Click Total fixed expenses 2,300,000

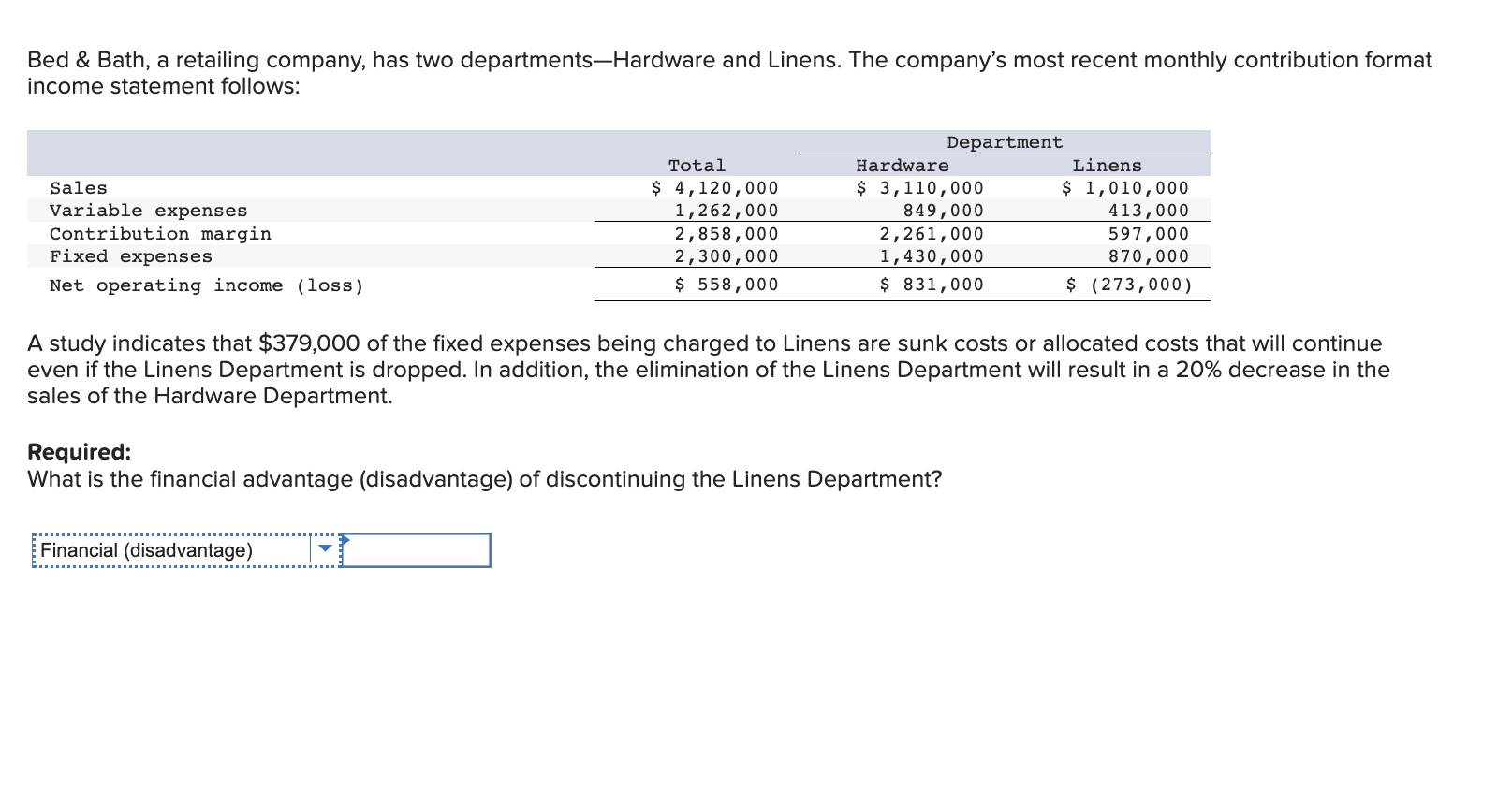click(x=727, y=256)
